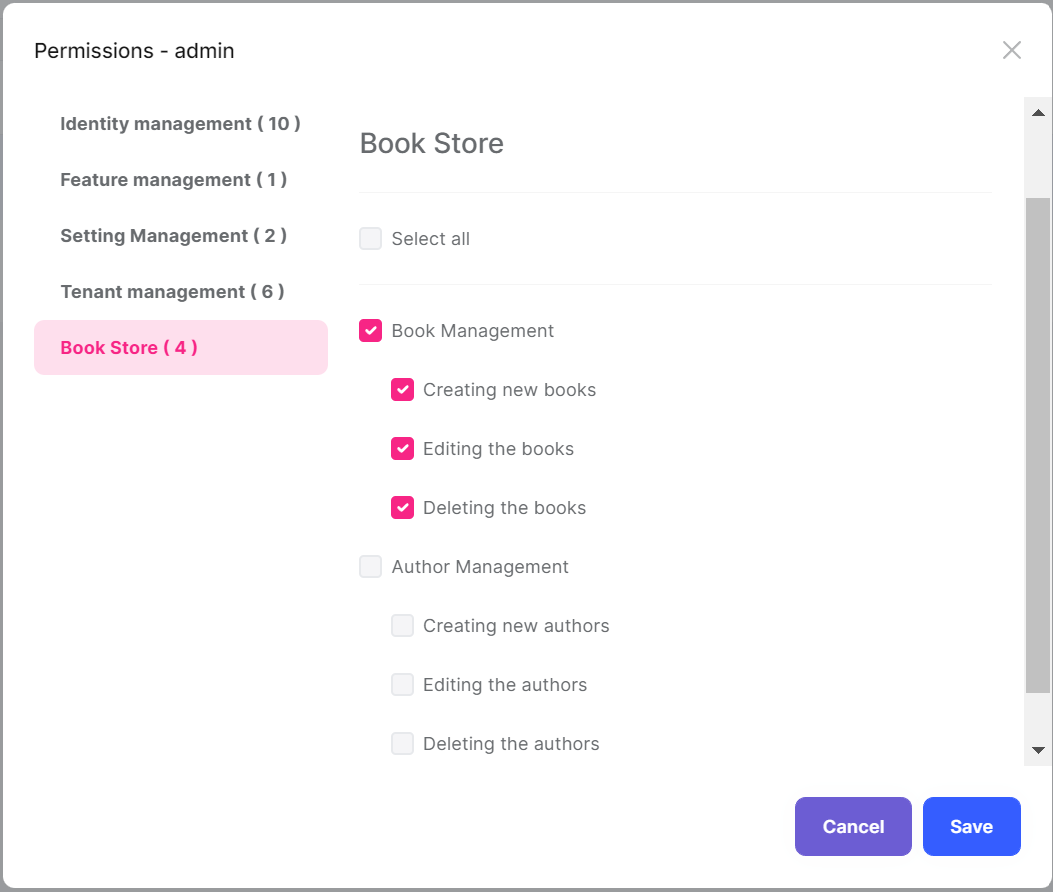This screenshot has height=892, width=1053.
Task: Click Cancel to discard changes
Action: [853, 826]
